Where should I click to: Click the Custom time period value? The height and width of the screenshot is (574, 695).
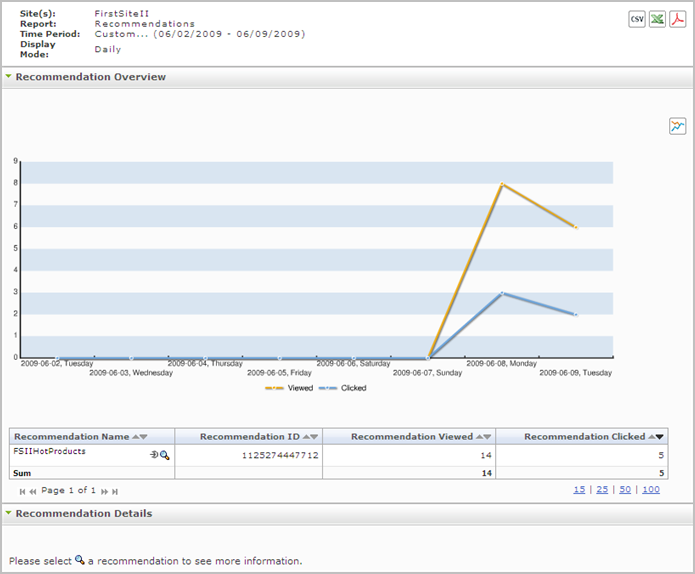click(200, 34)
